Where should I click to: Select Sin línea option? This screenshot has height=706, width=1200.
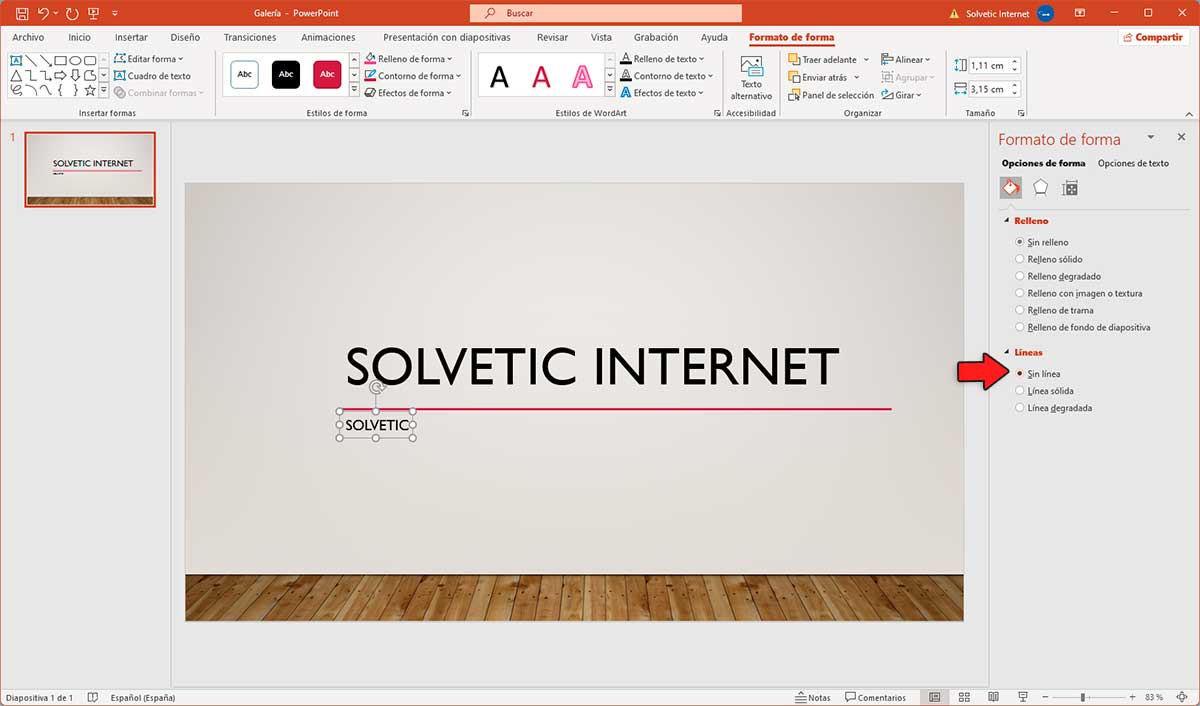(x=1037, y=374)
